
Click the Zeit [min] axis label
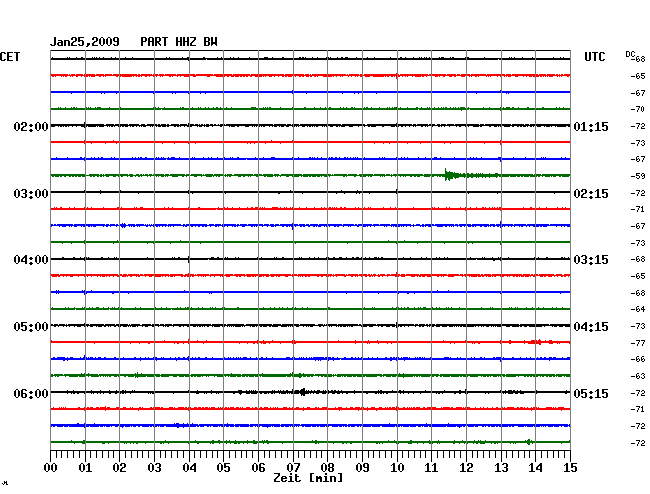pyautogui.click(x=307, y=479)
